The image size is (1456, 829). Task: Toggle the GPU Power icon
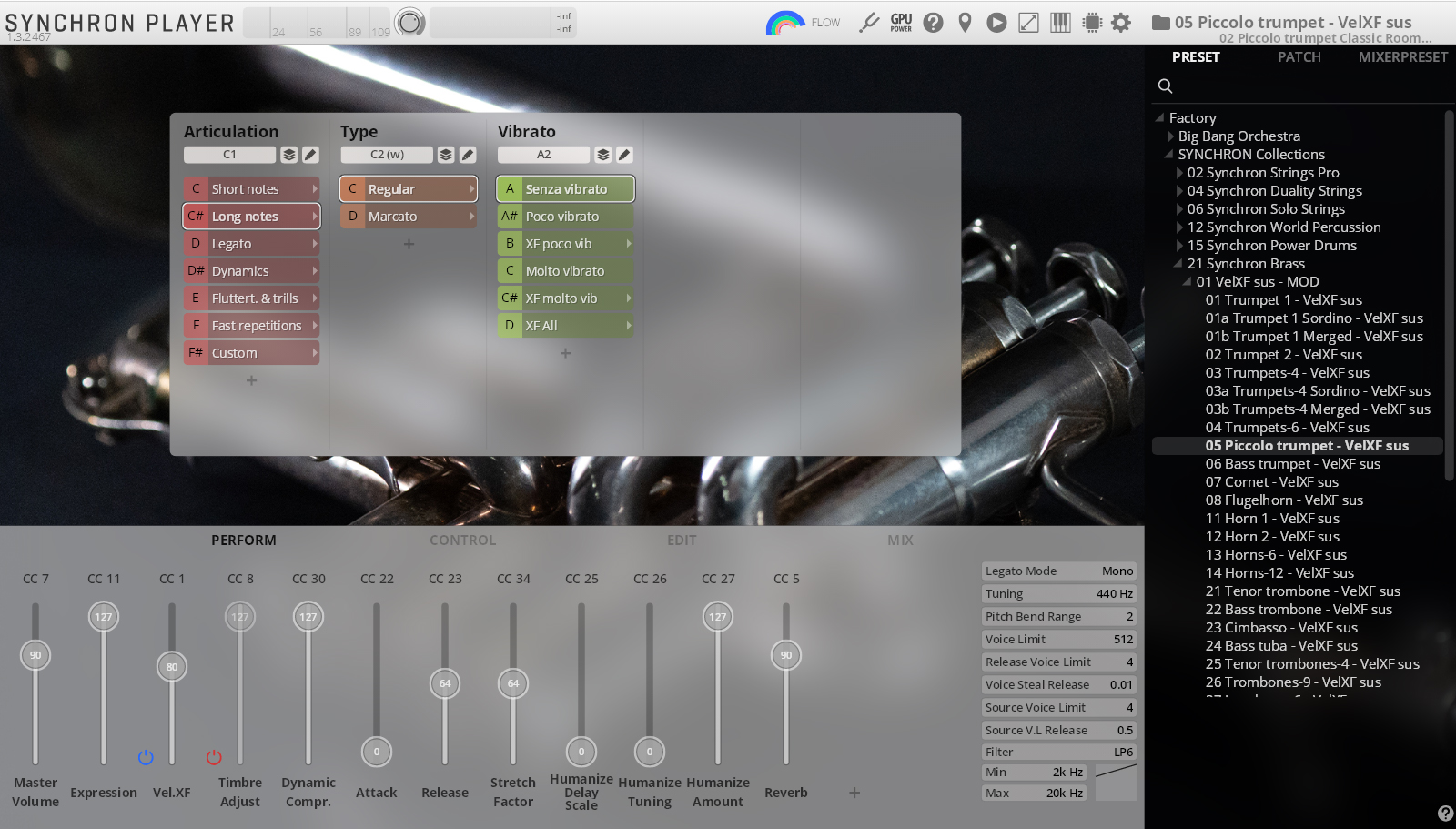click(901, 23)
